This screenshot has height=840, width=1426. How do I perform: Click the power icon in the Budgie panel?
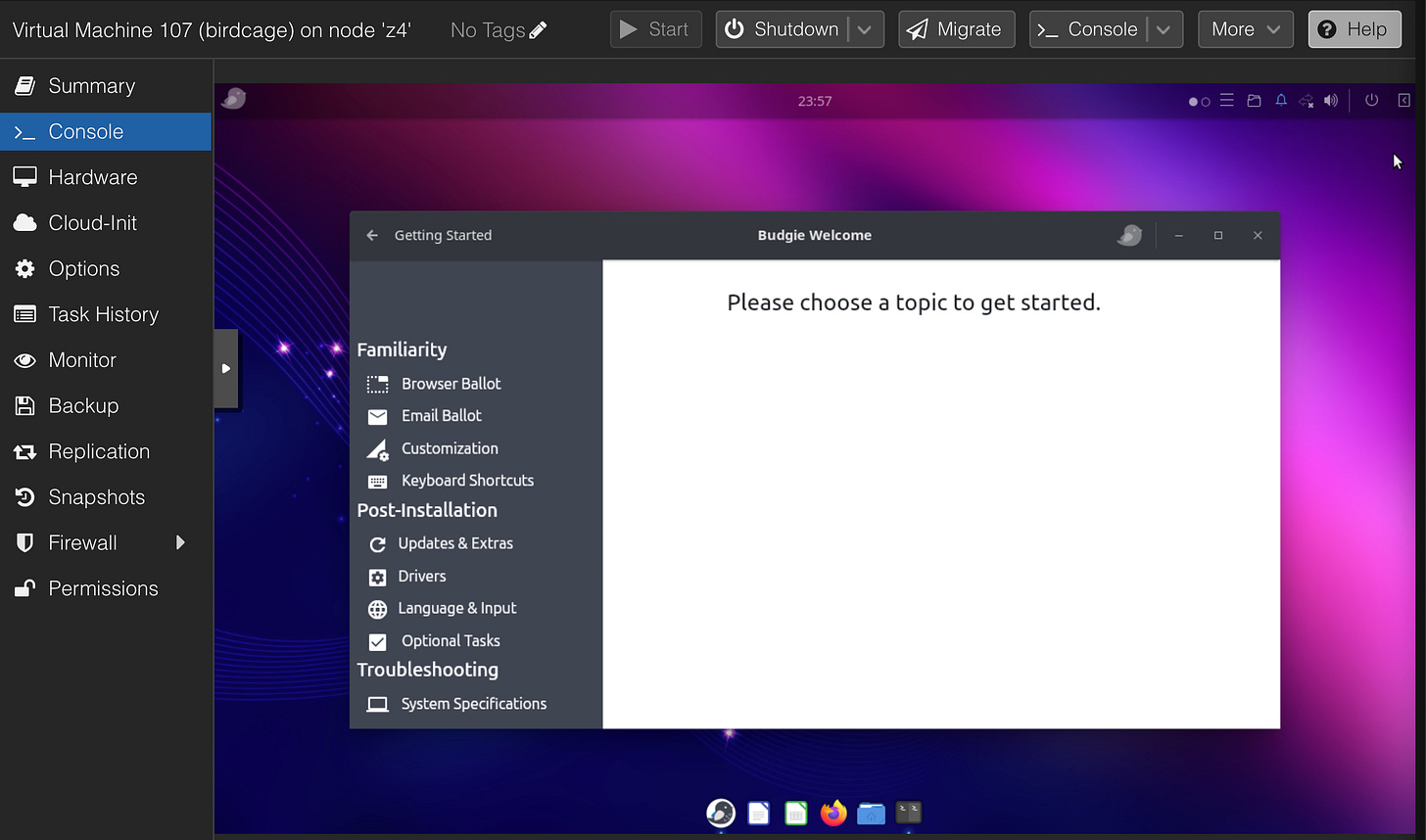click(x=1371, y=101)
